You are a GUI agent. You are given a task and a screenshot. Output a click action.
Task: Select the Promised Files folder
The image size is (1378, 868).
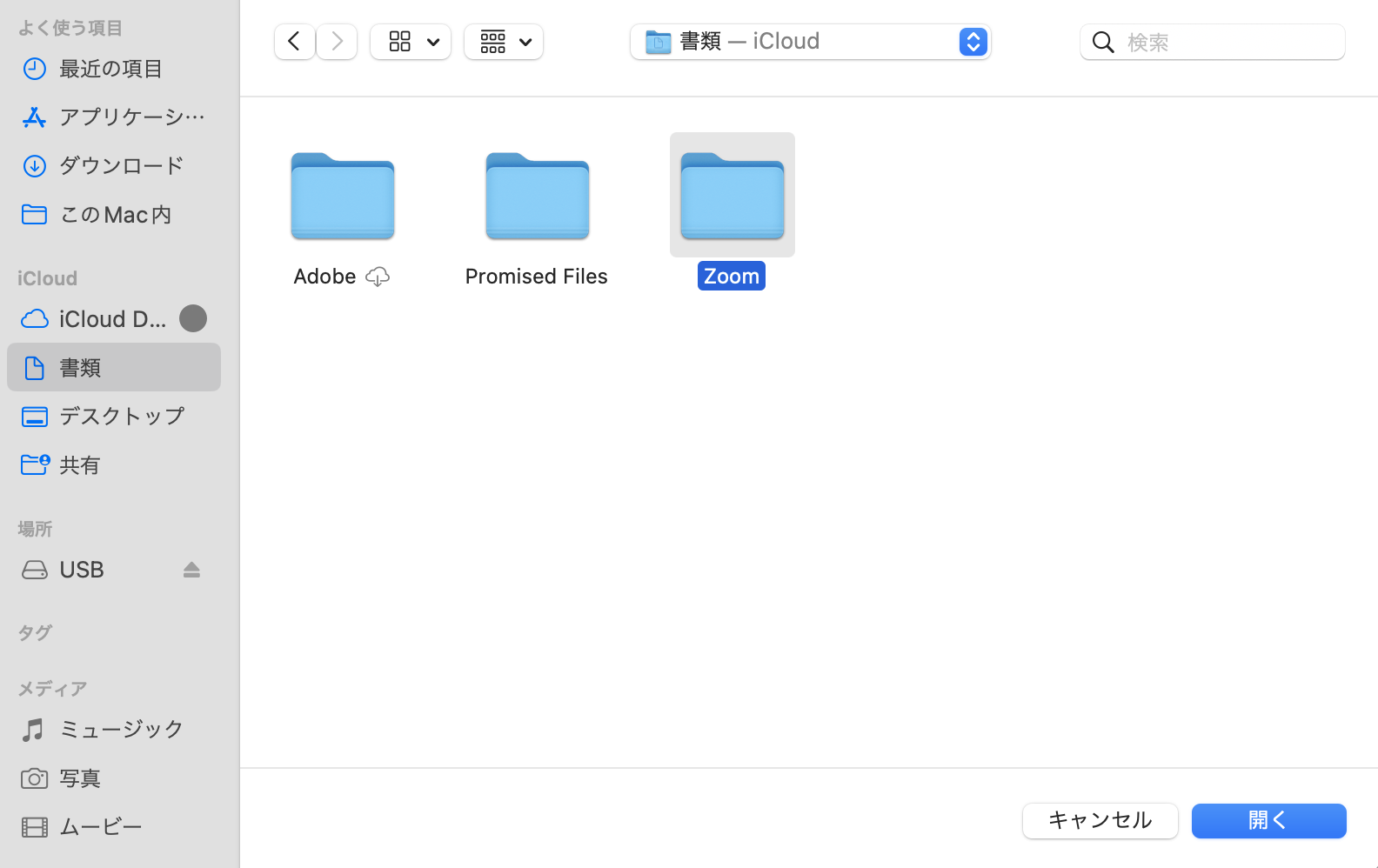(x=537, y=196)
